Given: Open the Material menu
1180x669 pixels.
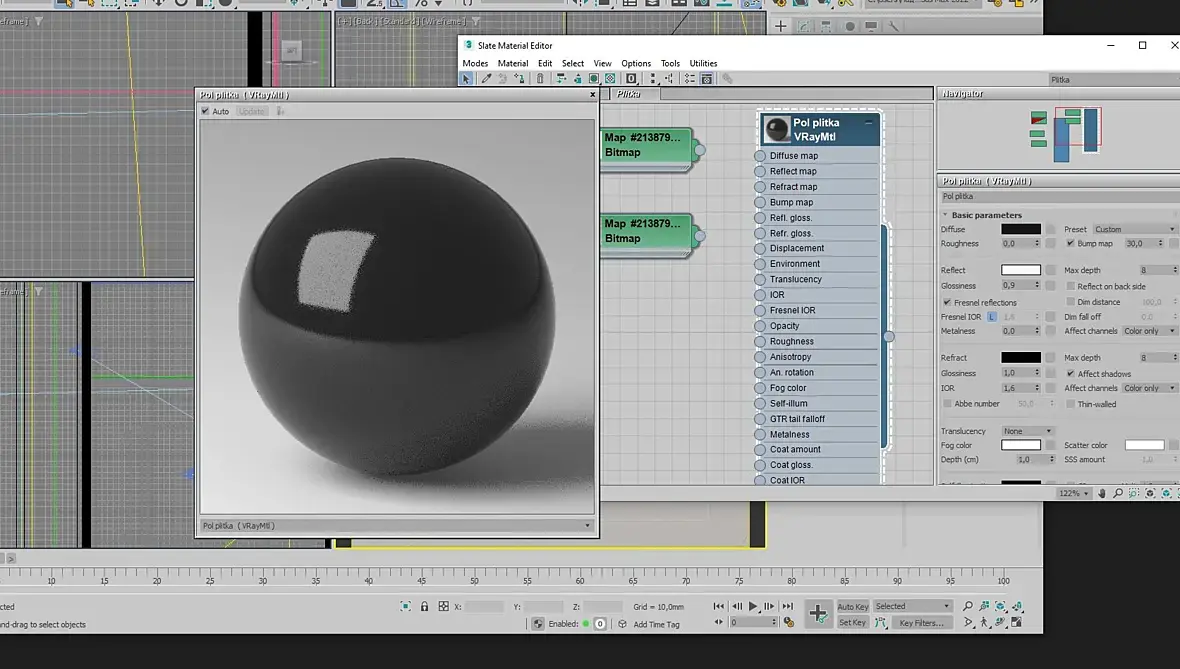Looking at the screenshot, I should tap(513, 63).
